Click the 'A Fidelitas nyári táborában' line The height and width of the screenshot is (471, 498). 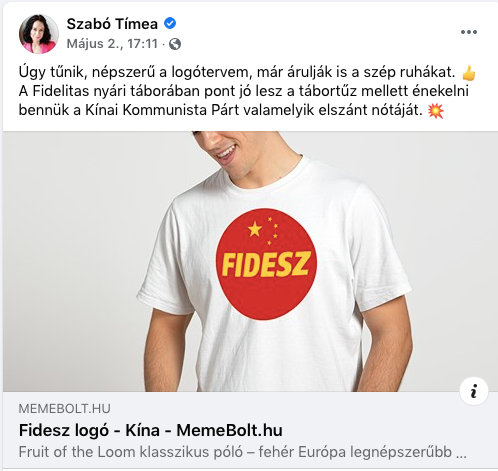244,91
